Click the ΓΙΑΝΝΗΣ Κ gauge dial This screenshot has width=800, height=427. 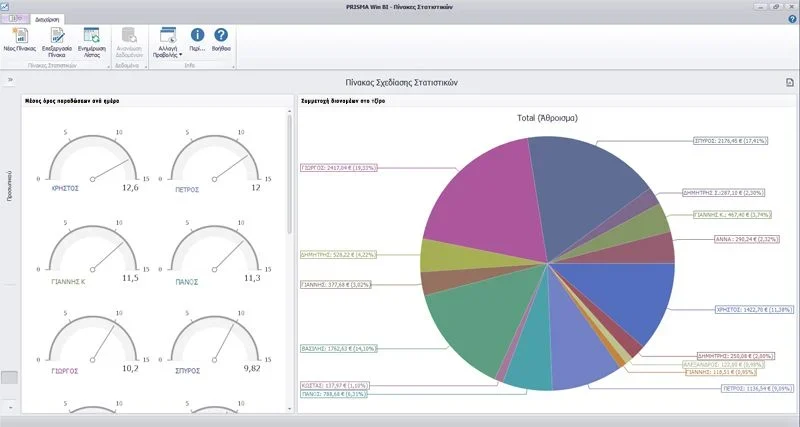click(92, 248)
